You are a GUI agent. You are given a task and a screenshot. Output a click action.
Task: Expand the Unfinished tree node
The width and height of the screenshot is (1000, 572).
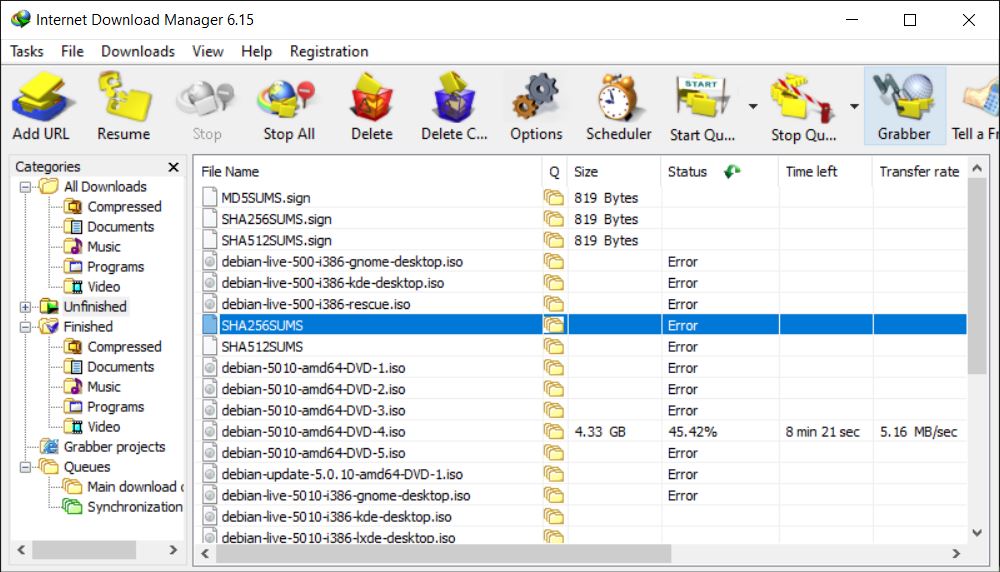26,307
